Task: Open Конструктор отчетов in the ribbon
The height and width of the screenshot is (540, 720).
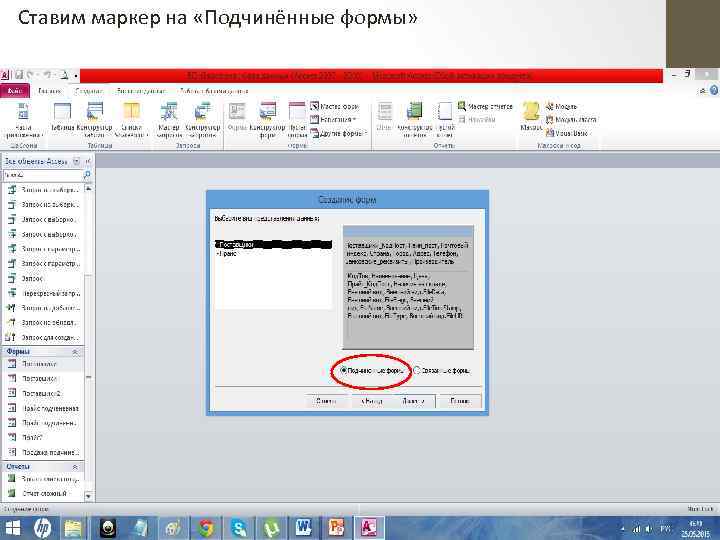Action: click(x=414, y=118)
